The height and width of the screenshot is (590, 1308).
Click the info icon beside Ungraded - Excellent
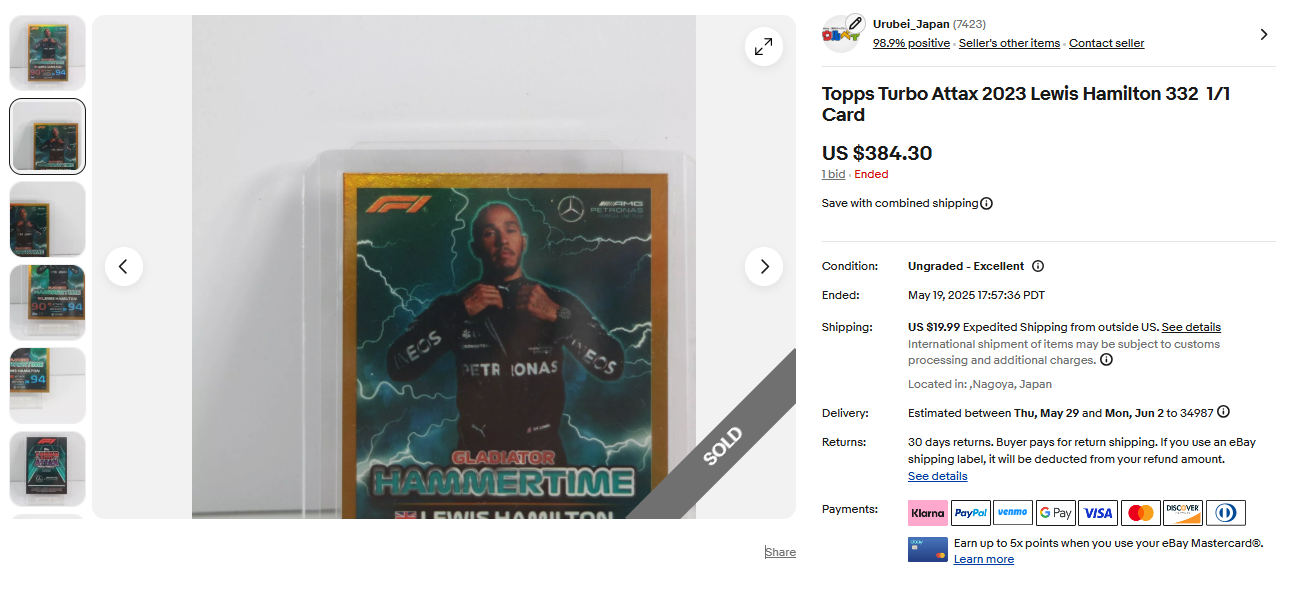tap(1038, 266)
